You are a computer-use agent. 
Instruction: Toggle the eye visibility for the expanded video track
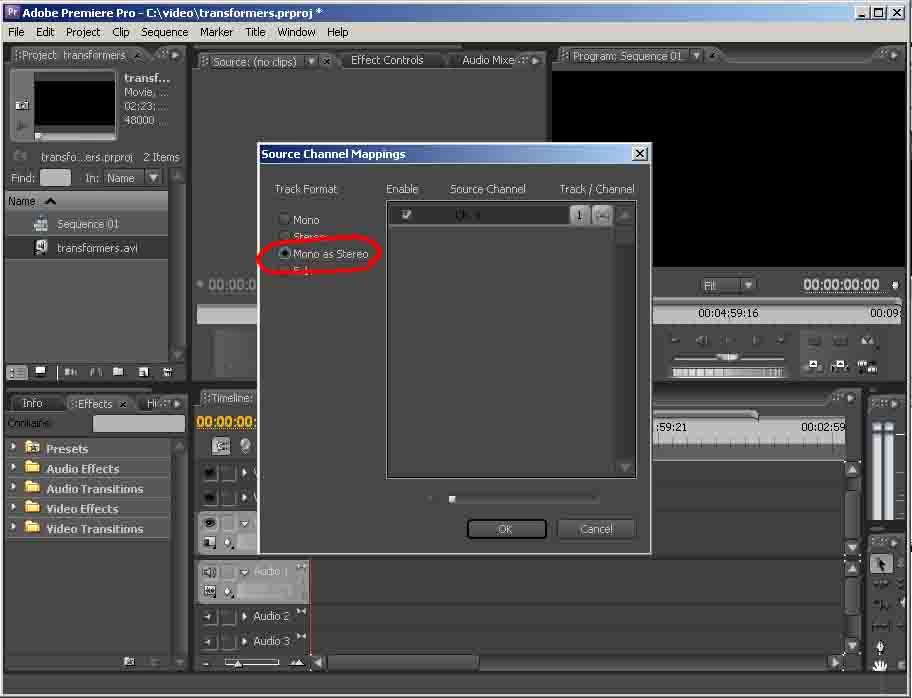(209, 523)
